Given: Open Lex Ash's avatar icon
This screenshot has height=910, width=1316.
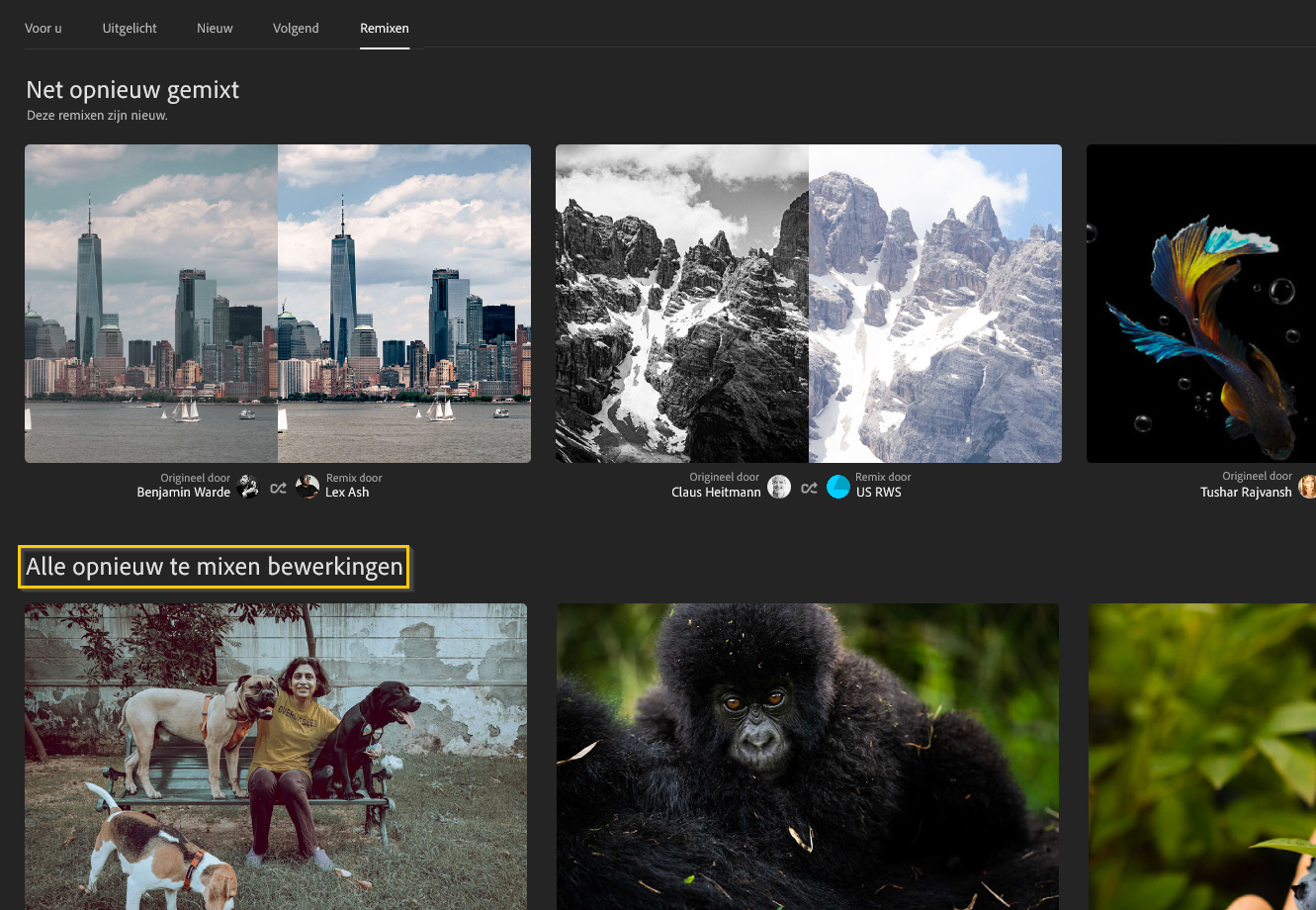Looking at the screenshot, I should click(307, 487).
